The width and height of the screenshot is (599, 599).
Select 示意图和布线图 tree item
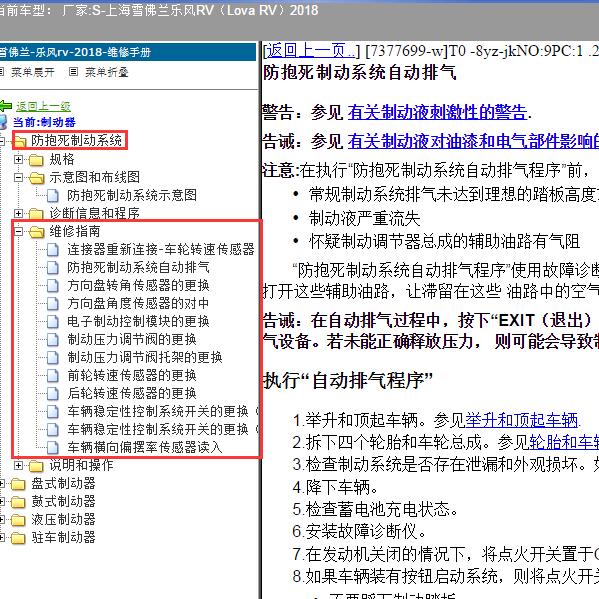point(94,177)
